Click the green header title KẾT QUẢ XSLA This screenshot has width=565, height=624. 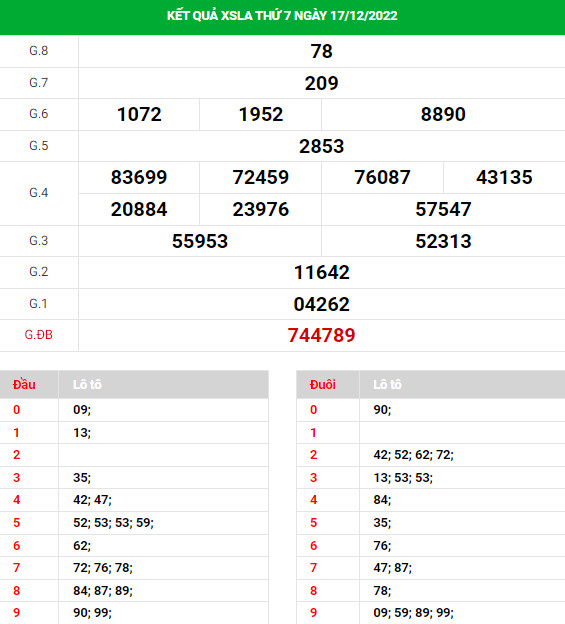click(x=282, y=16)
